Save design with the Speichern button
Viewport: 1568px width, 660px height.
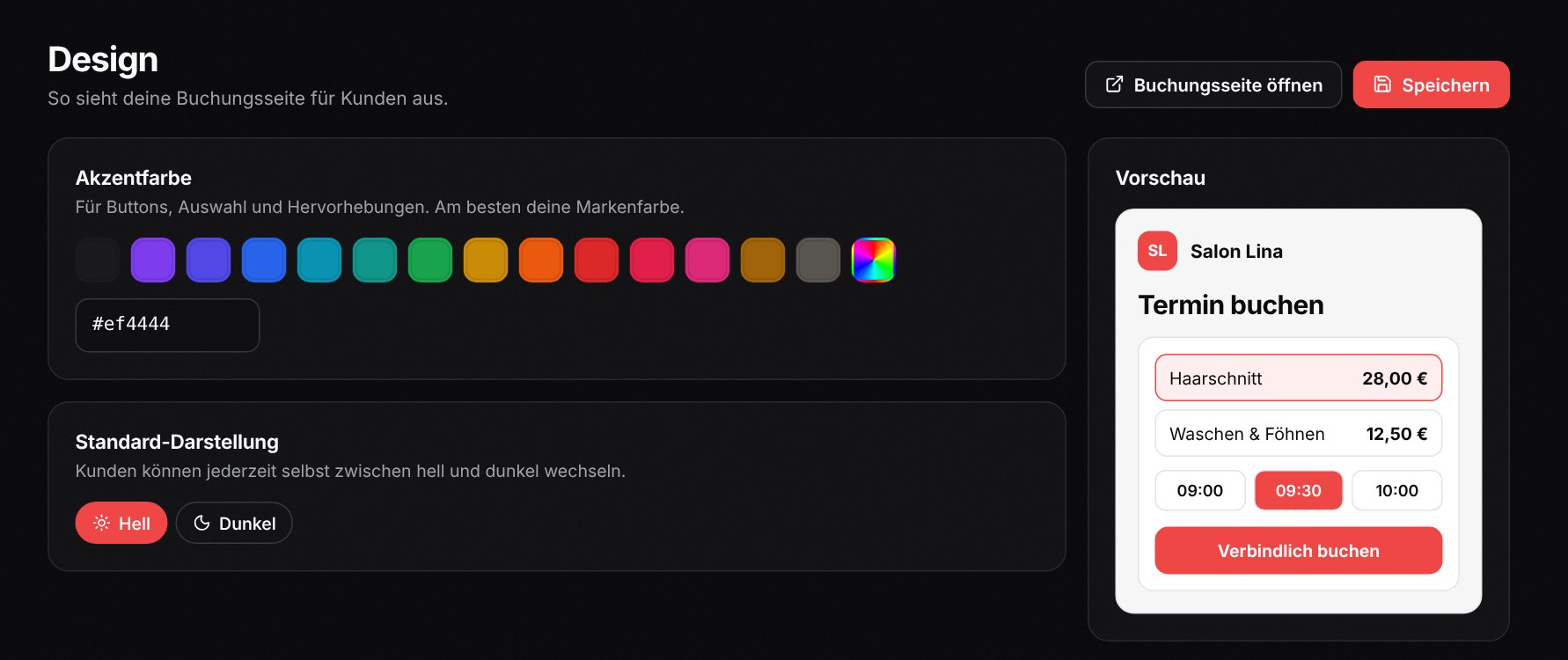pyautogui.click(x=1431, y=84)
